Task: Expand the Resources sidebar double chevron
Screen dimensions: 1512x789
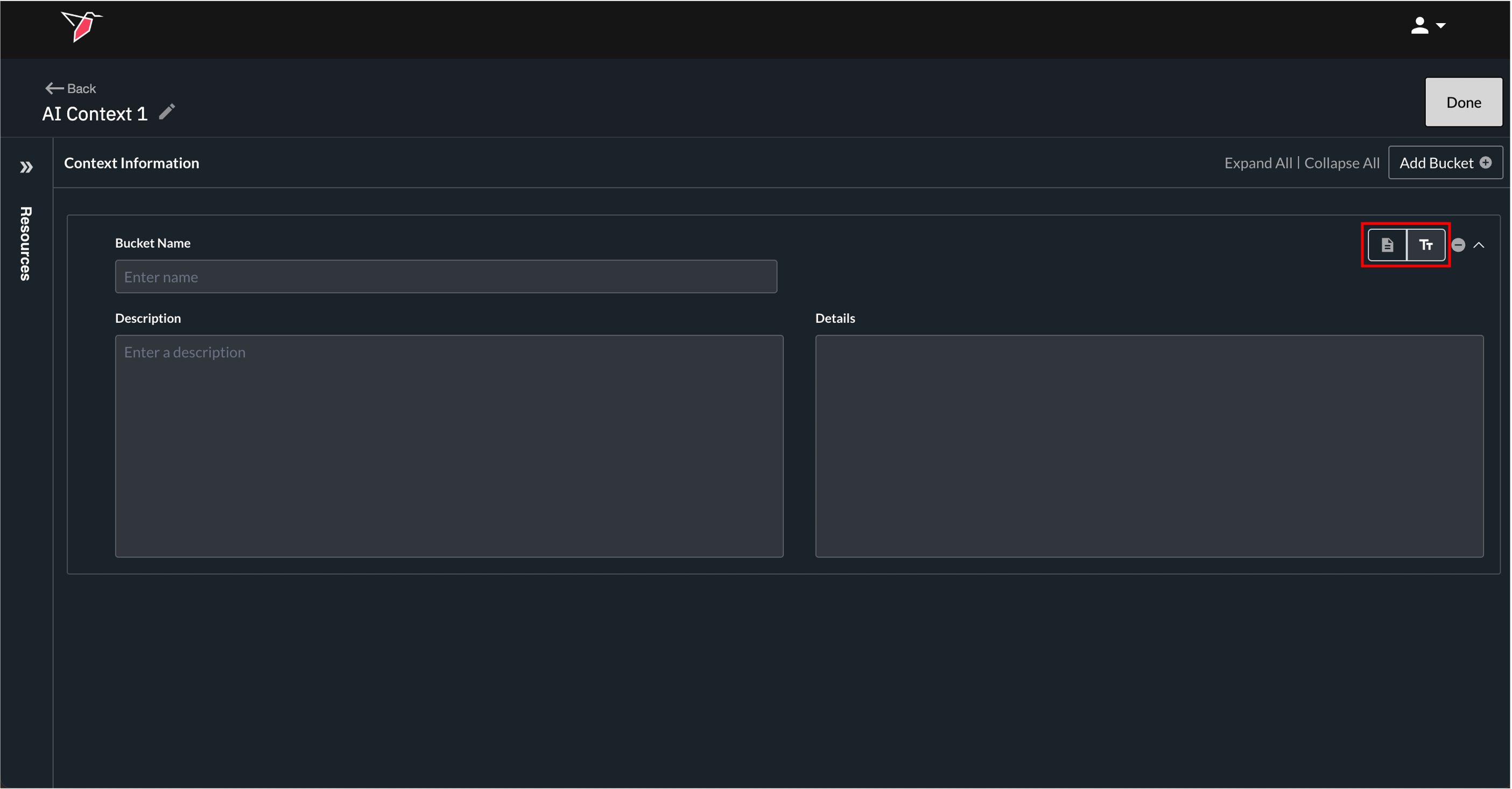Action: pos(26,167)
